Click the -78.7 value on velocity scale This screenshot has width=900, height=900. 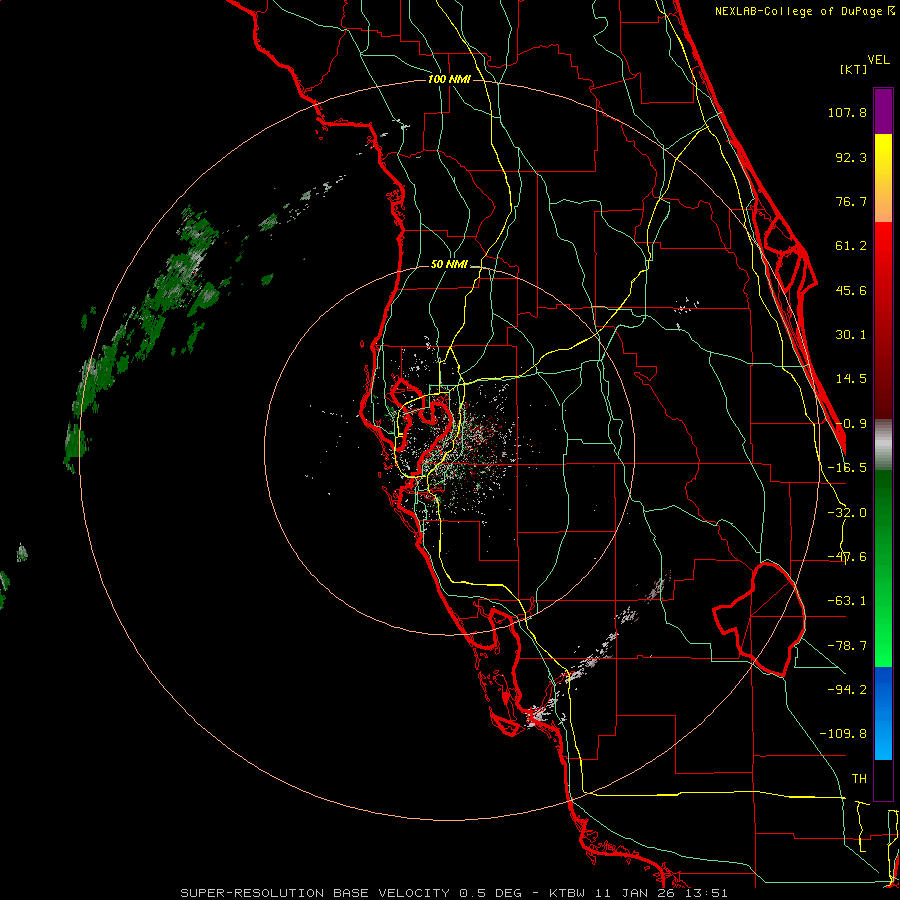847,646
